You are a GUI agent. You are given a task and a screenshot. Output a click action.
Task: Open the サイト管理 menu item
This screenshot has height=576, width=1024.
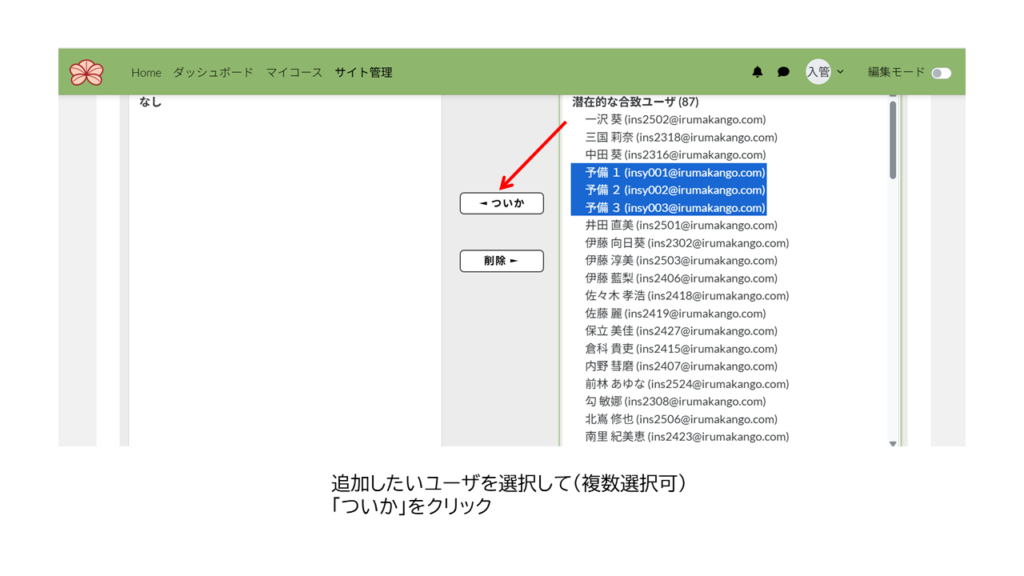pos(363,72)
